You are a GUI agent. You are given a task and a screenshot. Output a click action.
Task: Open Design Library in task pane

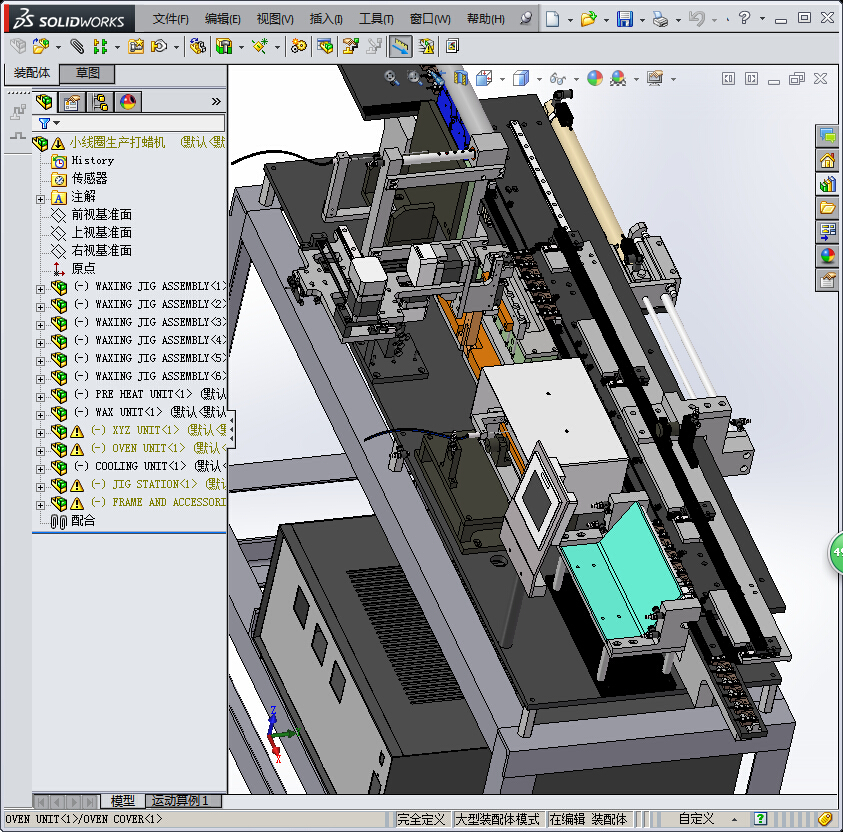(x=827, y=184)
